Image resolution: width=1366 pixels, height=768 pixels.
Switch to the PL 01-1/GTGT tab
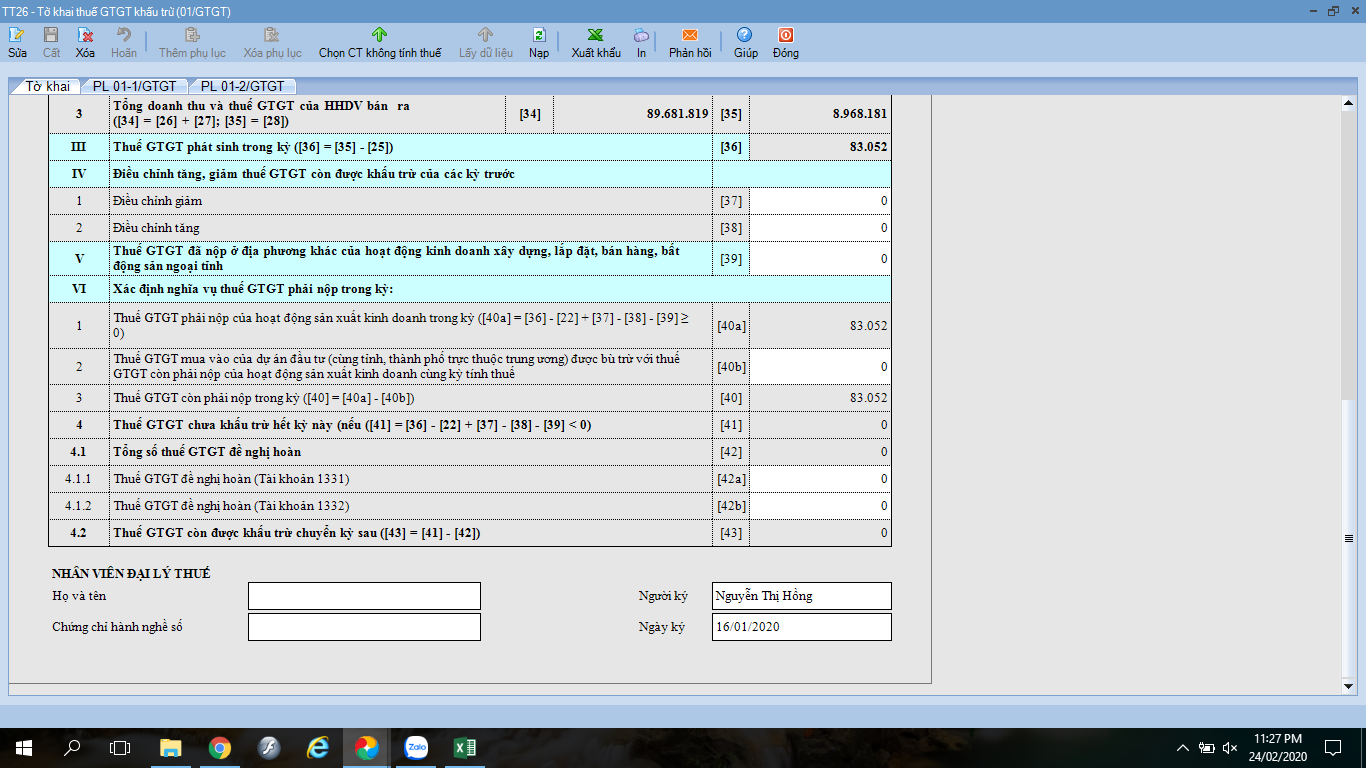pos(134,86)
